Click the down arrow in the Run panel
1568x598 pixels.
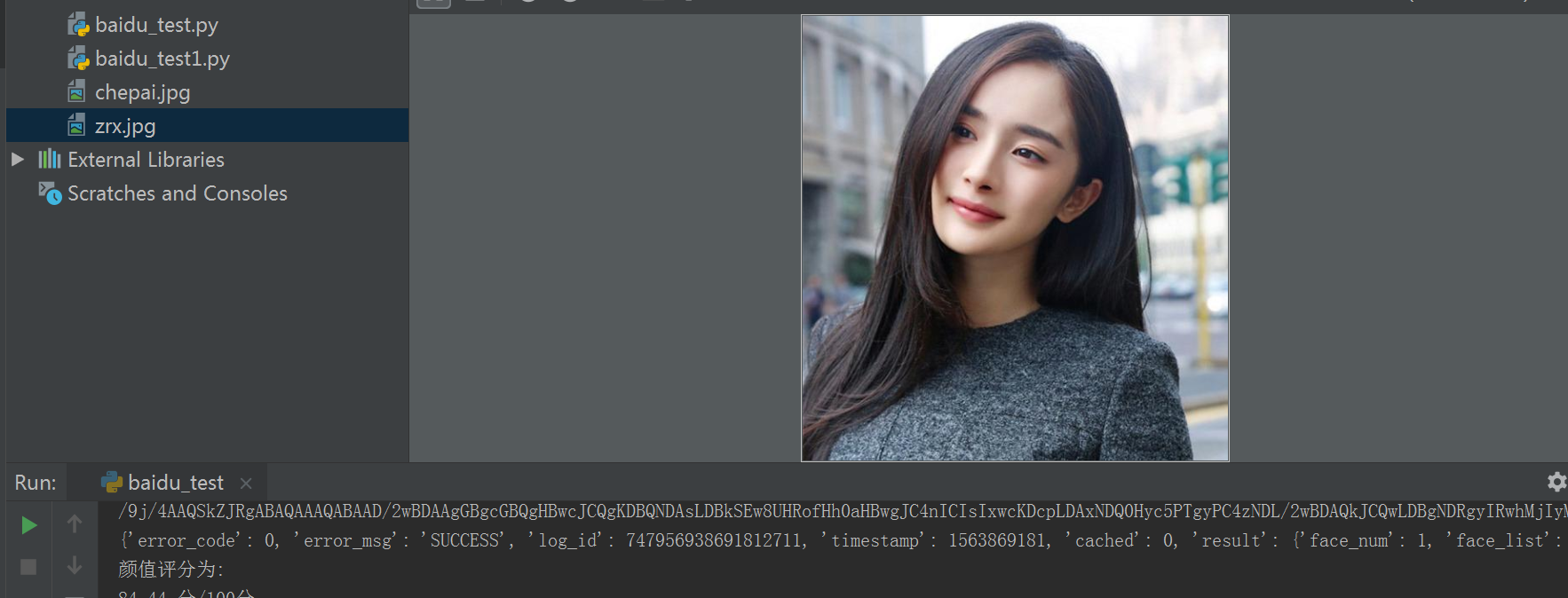pyautogui.click(x=75, y=565)
